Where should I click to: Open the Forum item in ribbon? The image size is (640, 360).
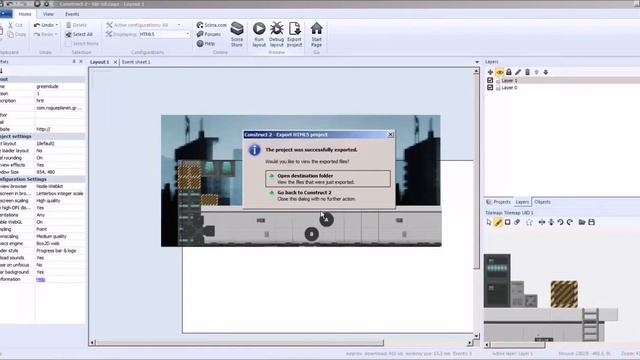coord(209,34)
